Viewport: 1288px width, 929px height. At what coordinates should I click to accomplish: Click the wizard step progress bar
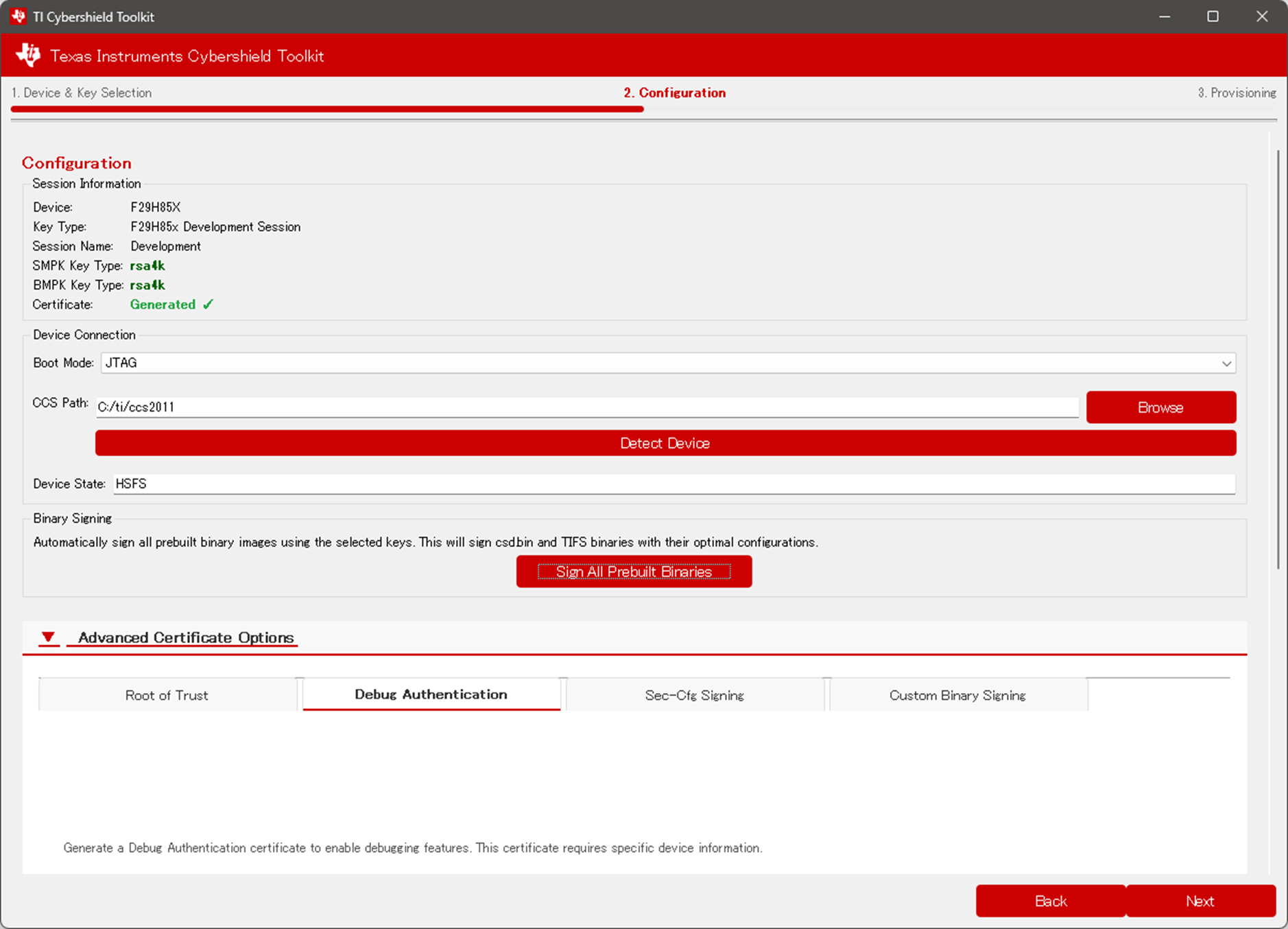[327, 109]
